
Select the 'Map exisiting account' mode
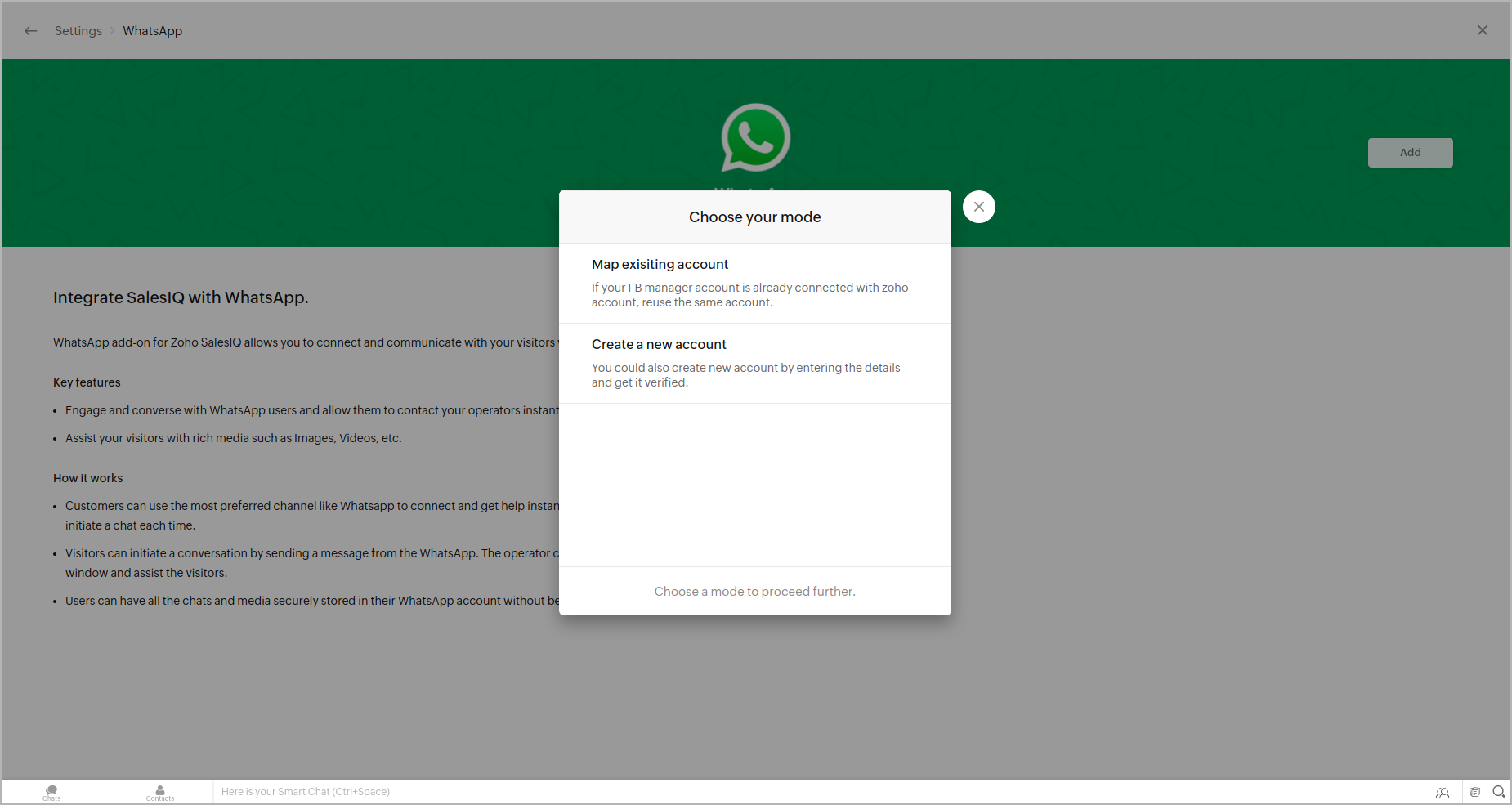pyautogui.click(x=755, y=283)
